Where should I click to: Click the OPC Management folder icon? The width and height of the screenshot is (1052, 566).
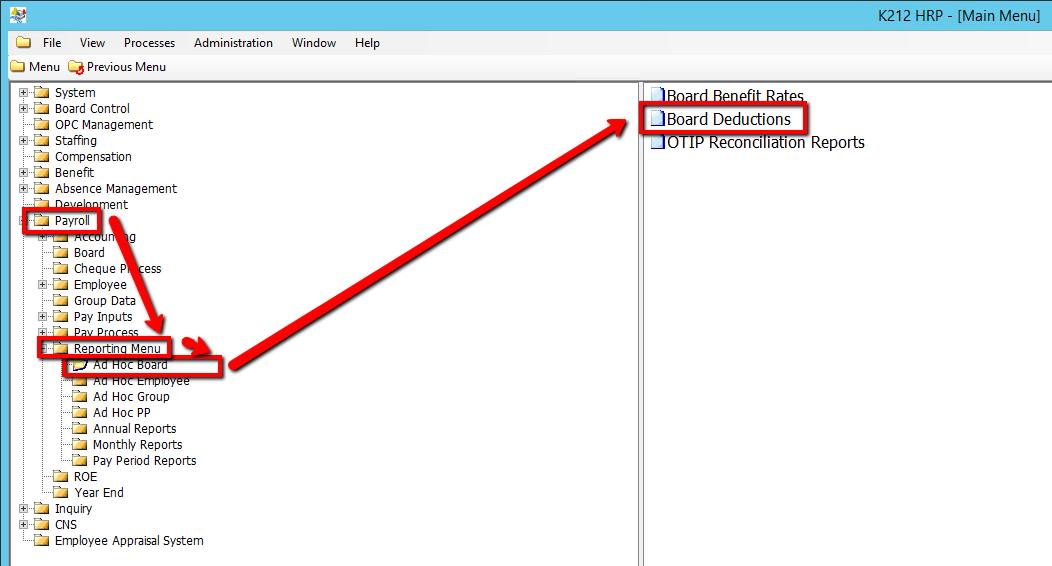coord(41,125)
